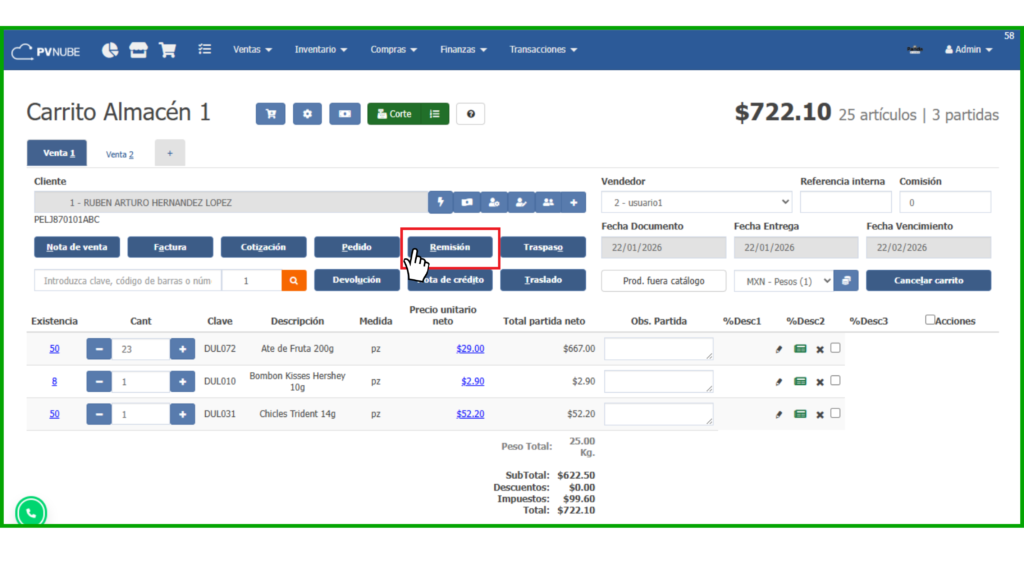Remove Ate de Fruta row with X
The width and height of the screenshot is (1024, 576).
(819, 350)
